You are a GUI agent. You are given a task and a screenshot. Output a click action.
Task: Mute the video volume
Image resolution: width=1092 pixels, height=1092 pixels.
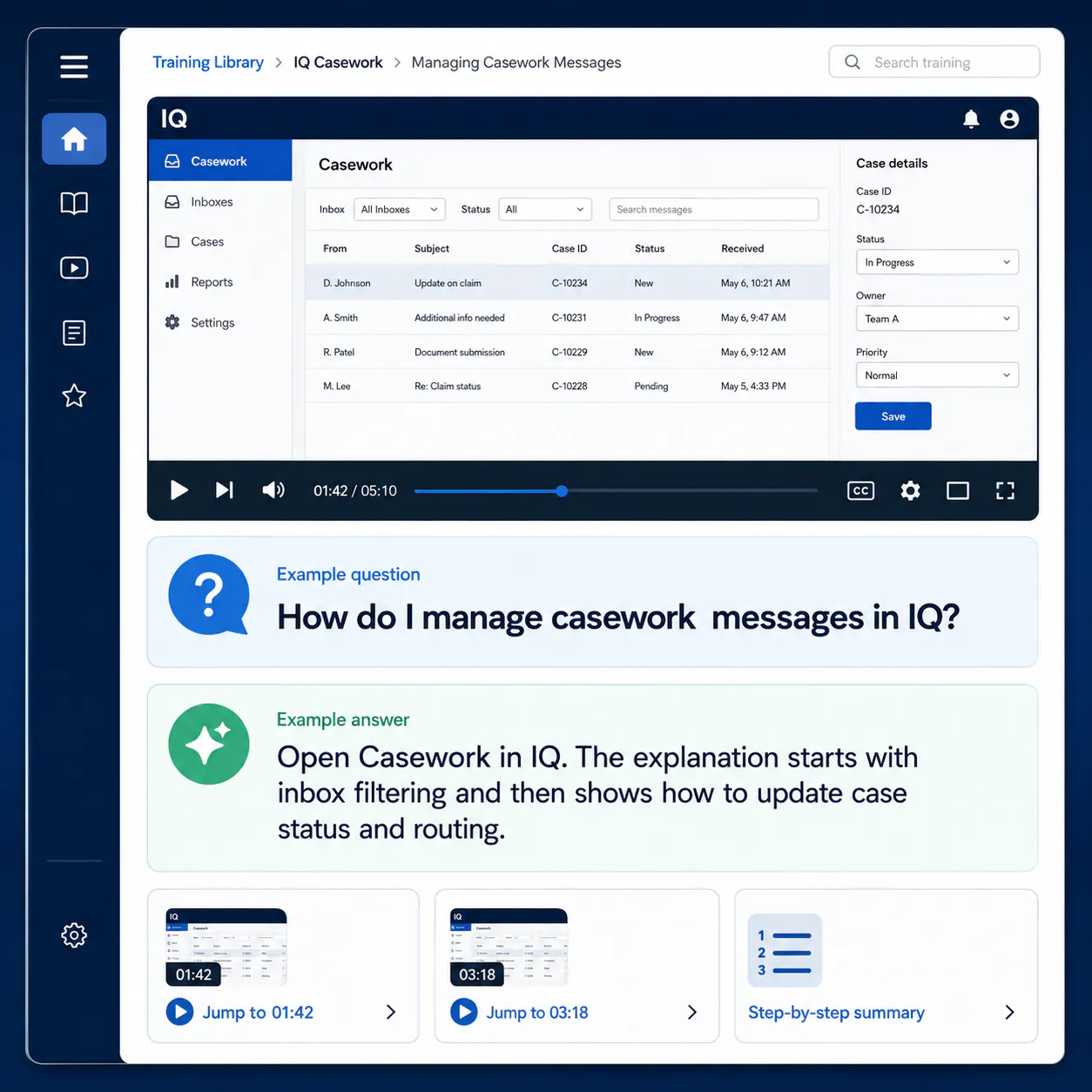click(x=273, y=490)
